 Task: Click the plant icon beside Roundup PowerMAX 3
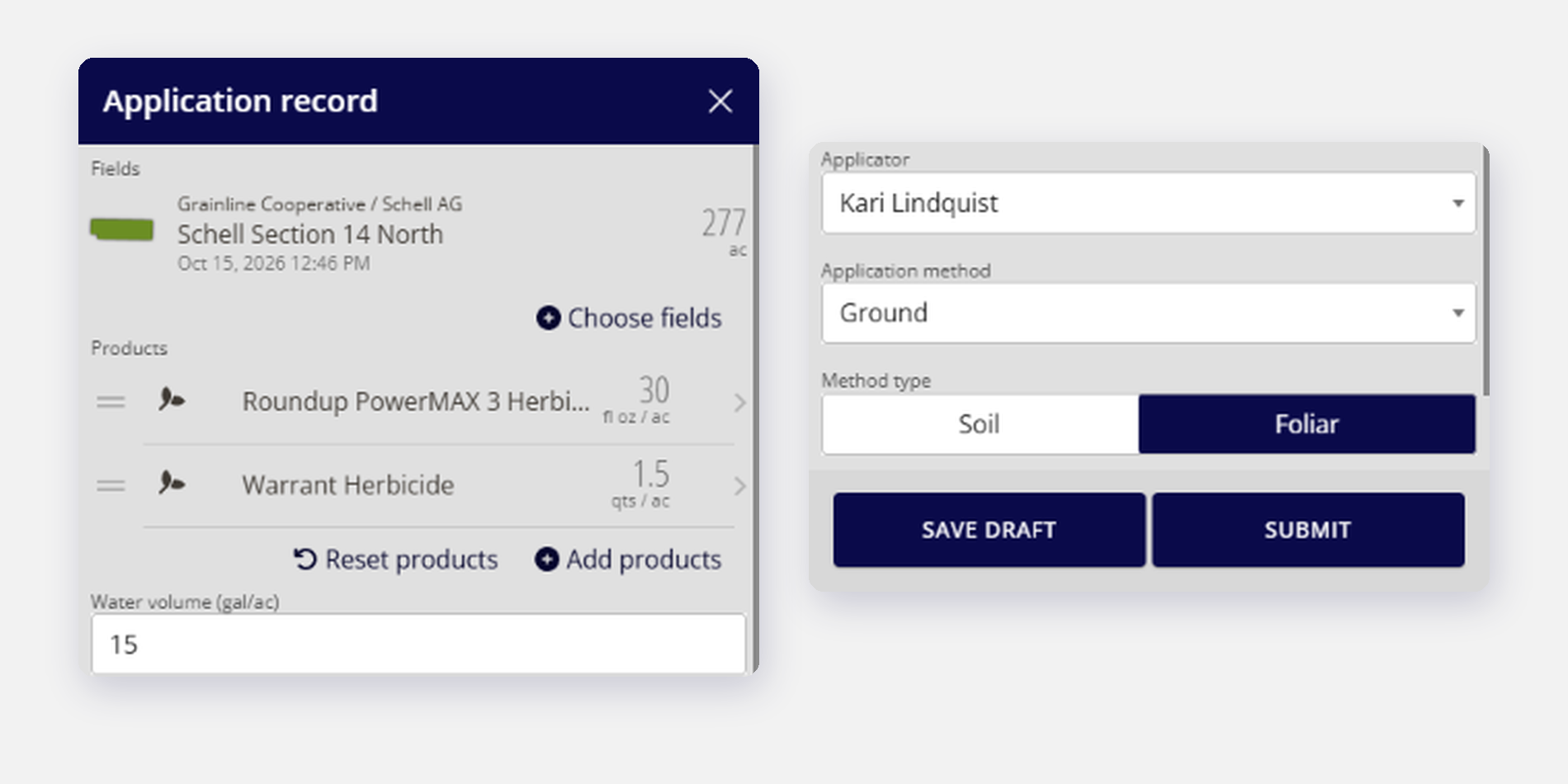pyautogui.click(x=171, y=399)
